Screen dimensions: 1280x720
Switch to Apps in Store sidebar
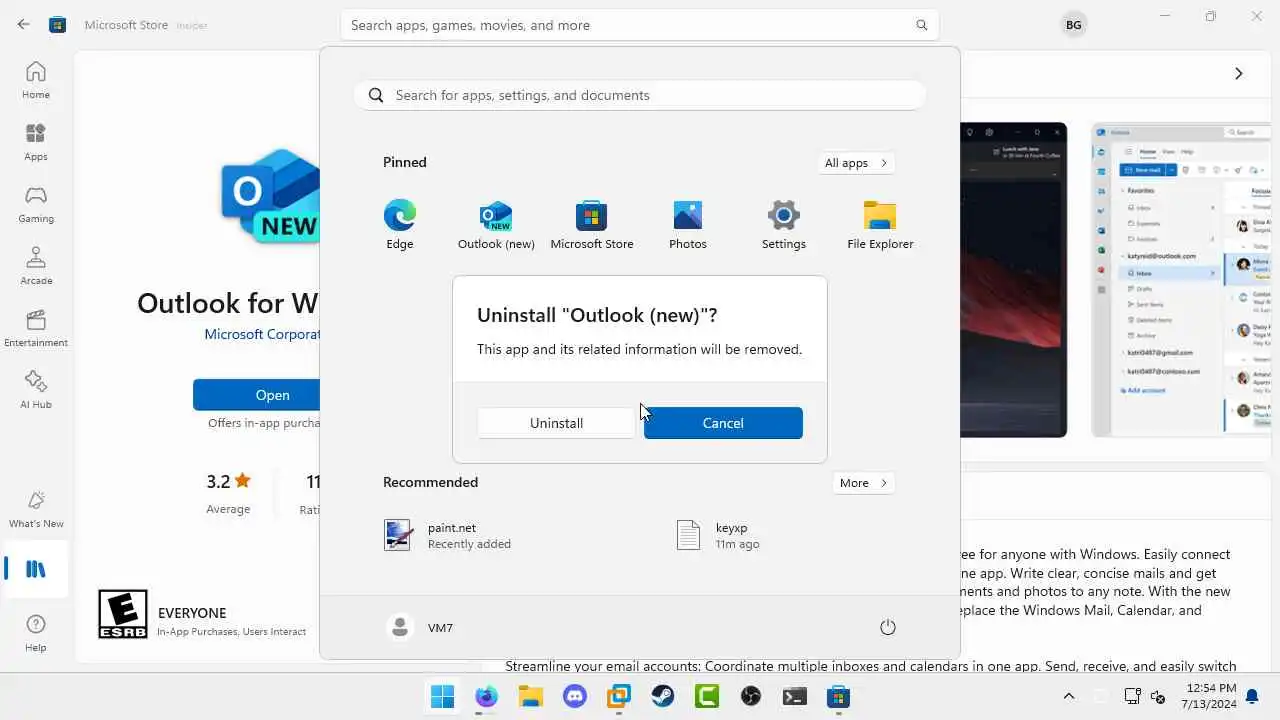click(36, 142)
